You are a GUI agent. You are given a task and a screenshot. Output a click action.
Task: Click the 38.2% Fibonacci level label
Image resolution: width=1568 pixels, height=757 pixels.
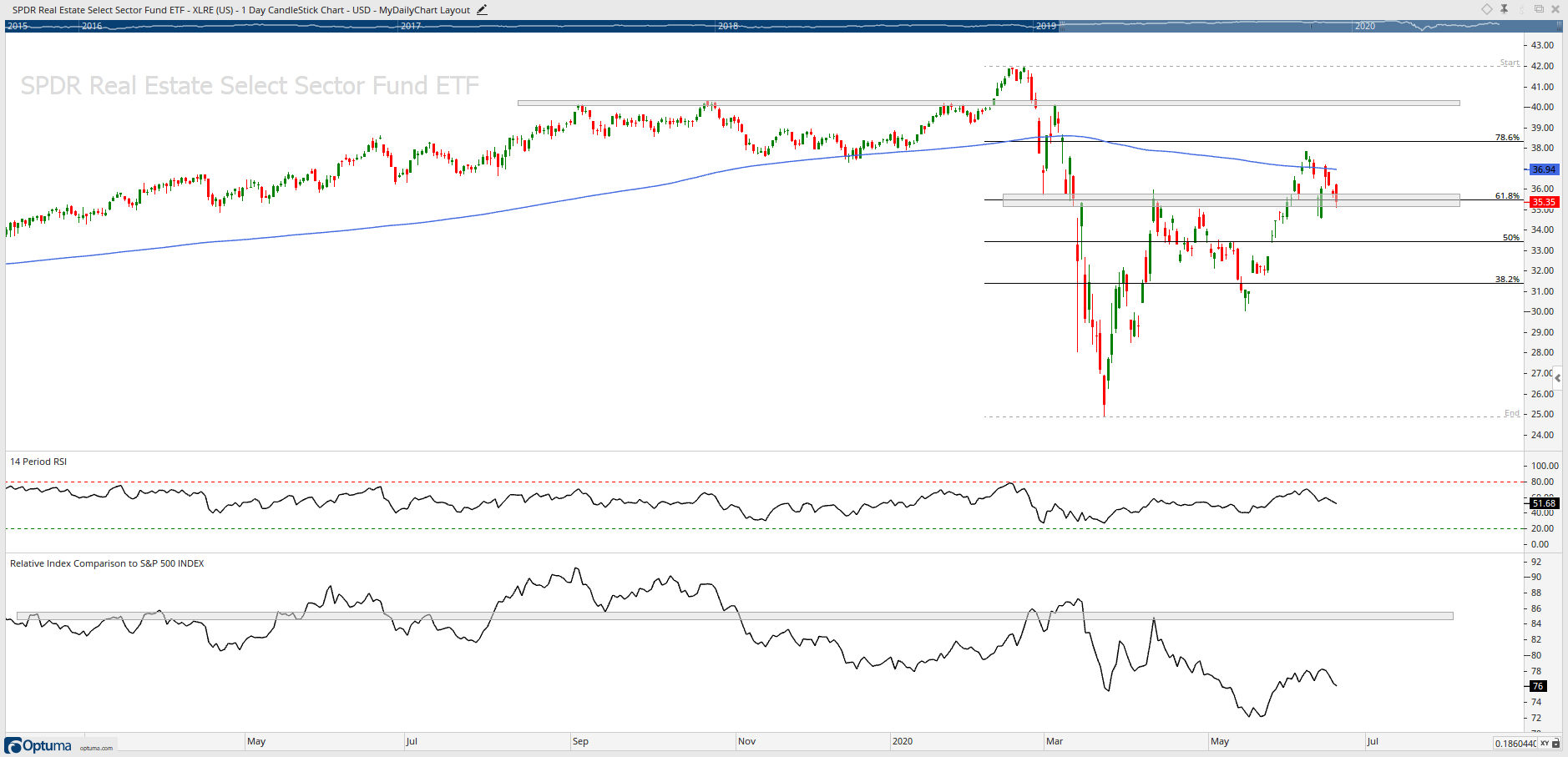click(x=1507, y=279)
